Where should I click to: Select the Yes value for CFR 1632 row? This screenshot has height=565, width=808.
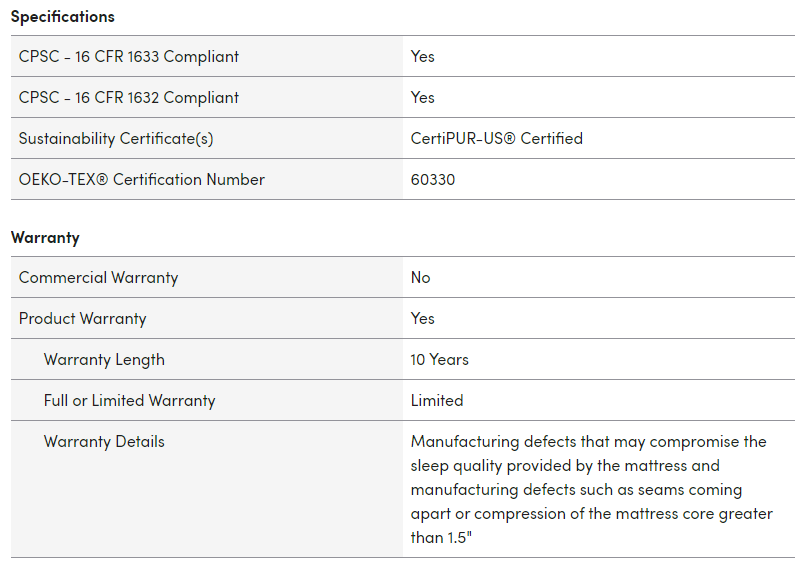(423, 97)
